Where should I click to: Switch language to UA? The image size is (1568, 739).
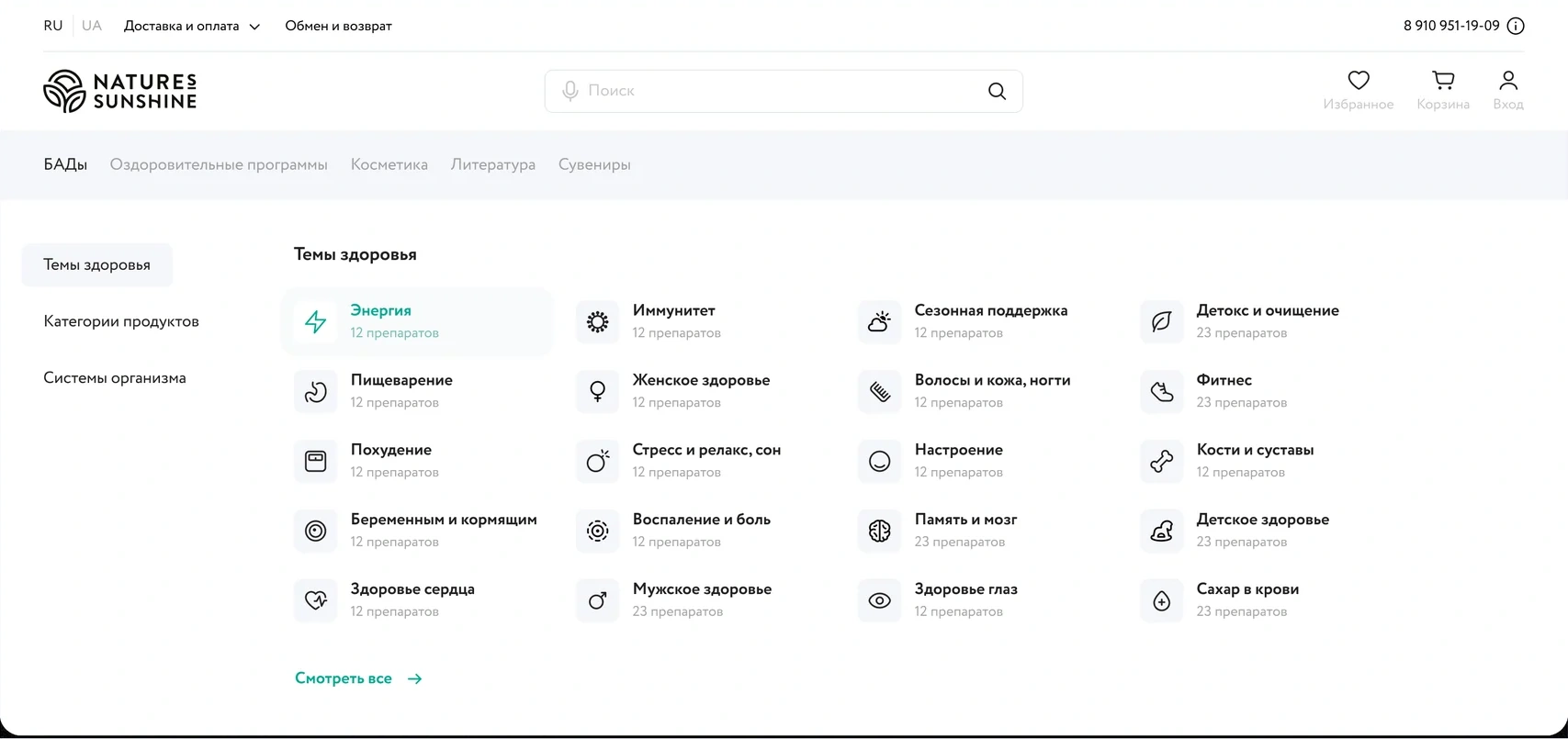coord(92,26)
